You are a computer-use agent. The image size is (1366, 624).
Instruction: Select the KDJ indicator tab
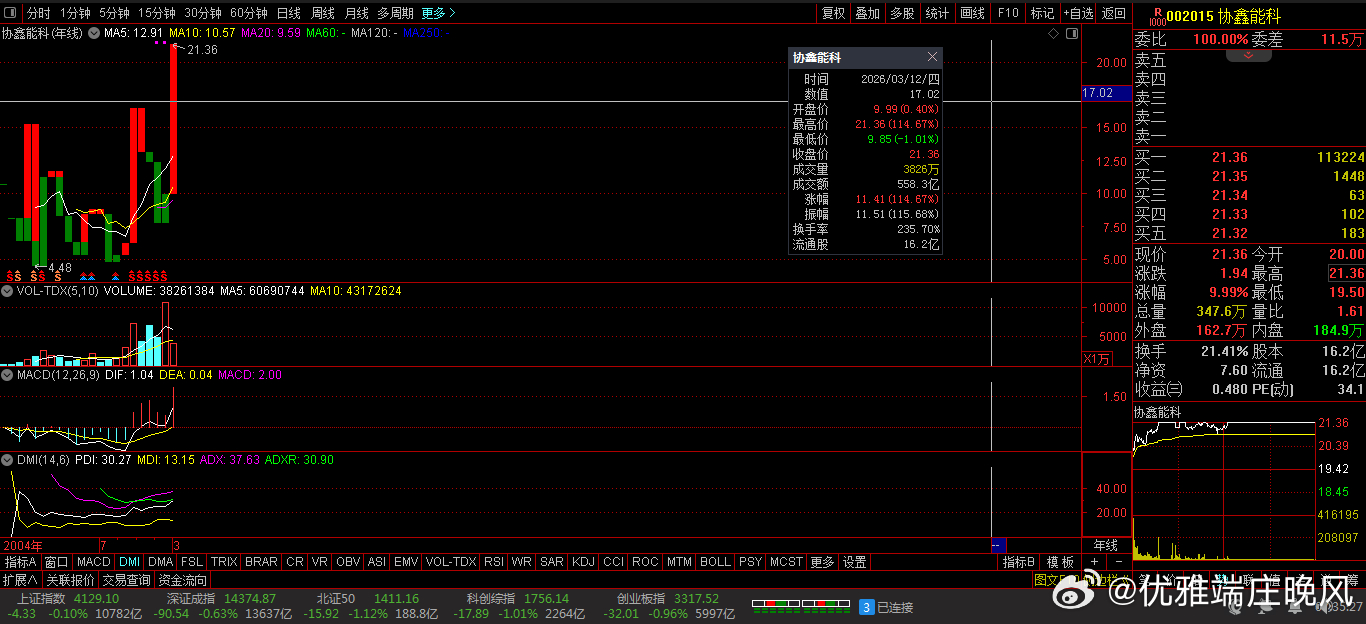(x=583, y=562)
